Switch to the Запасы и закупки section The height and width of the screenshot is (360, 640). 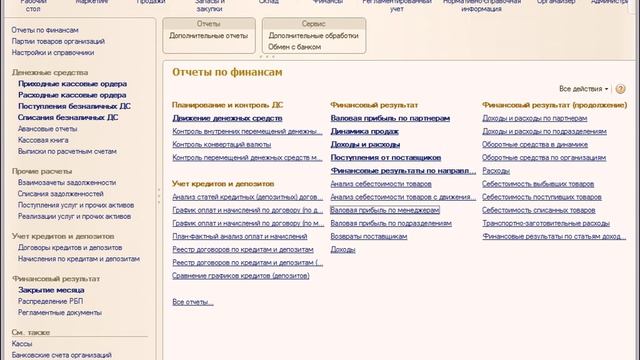coord(209,5)
